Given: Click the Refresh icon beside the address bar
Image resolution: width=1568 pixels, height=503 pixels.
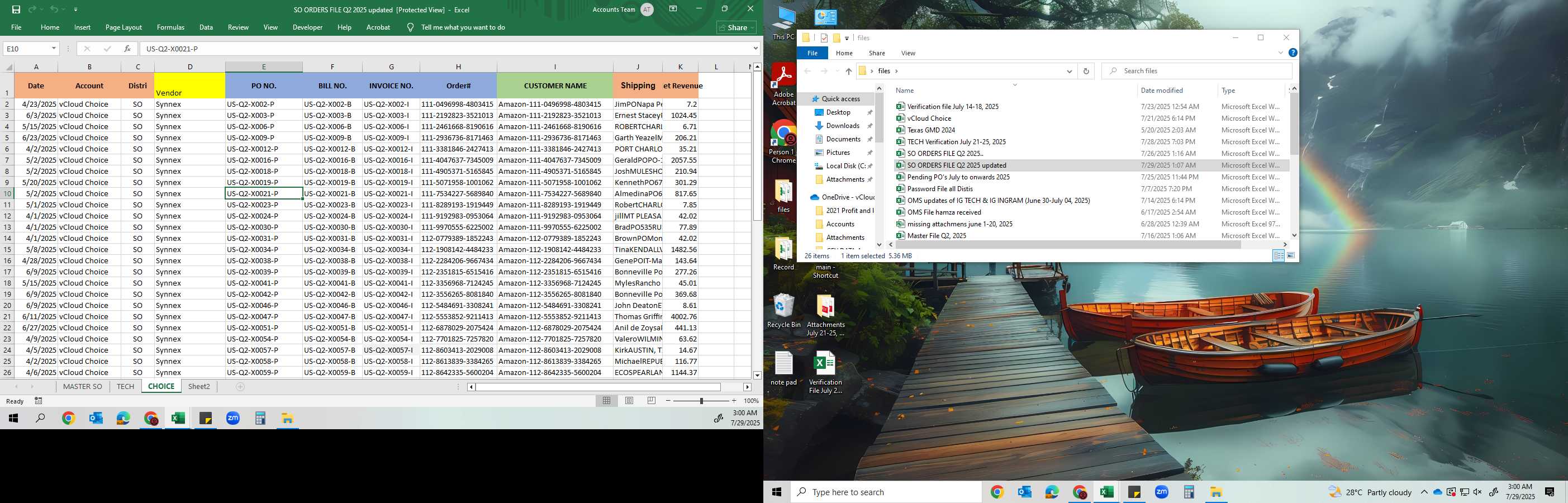Looking at the screenshot, I should 1086,71.
